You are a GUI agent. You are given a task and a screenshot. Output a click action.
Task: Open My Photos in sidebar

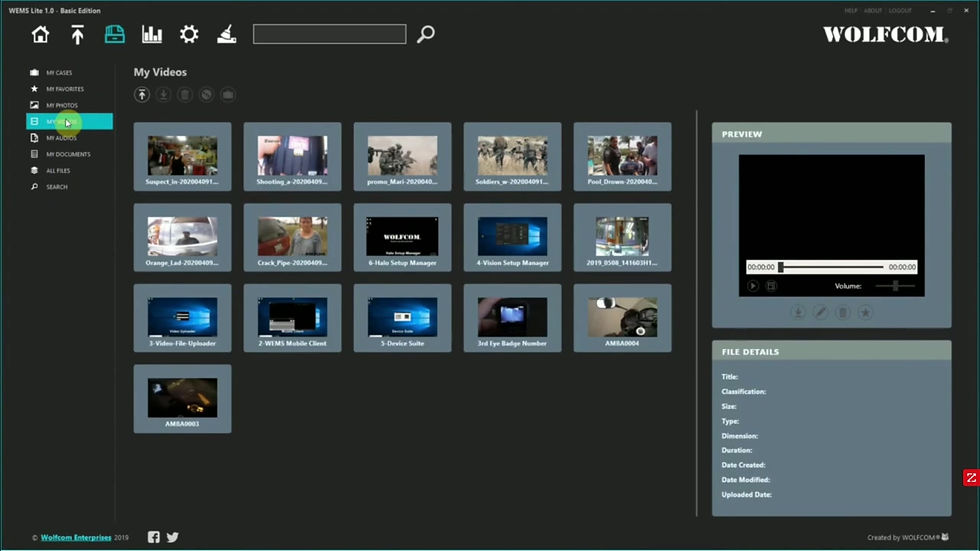[62, 105]
